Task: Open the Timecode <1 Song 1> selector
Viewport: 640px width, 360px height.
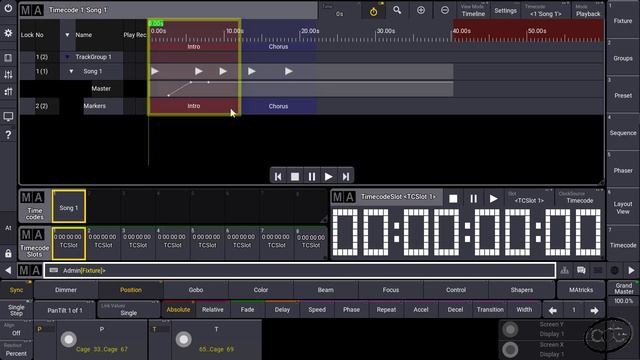Action: (x=546, y=11)
